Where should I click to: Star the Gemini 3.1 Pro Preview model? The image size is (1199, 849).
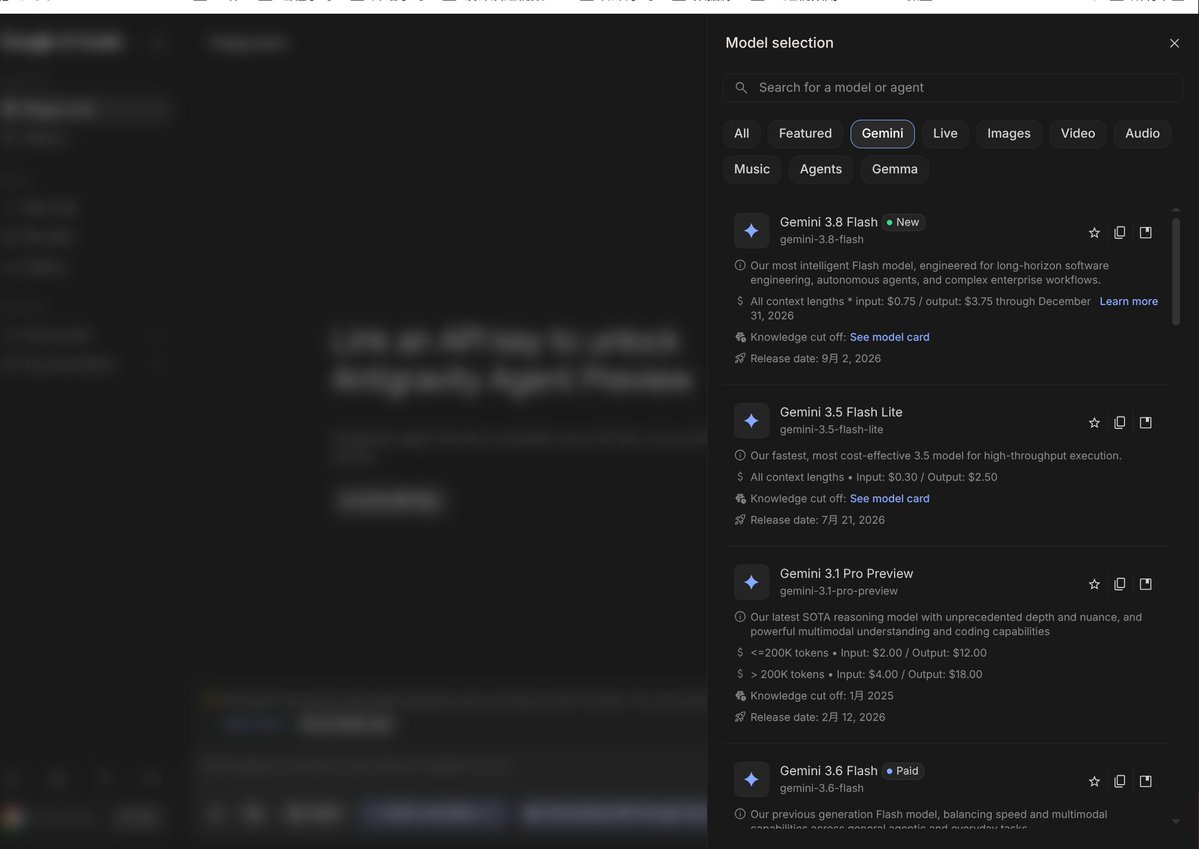(1094, 584)
